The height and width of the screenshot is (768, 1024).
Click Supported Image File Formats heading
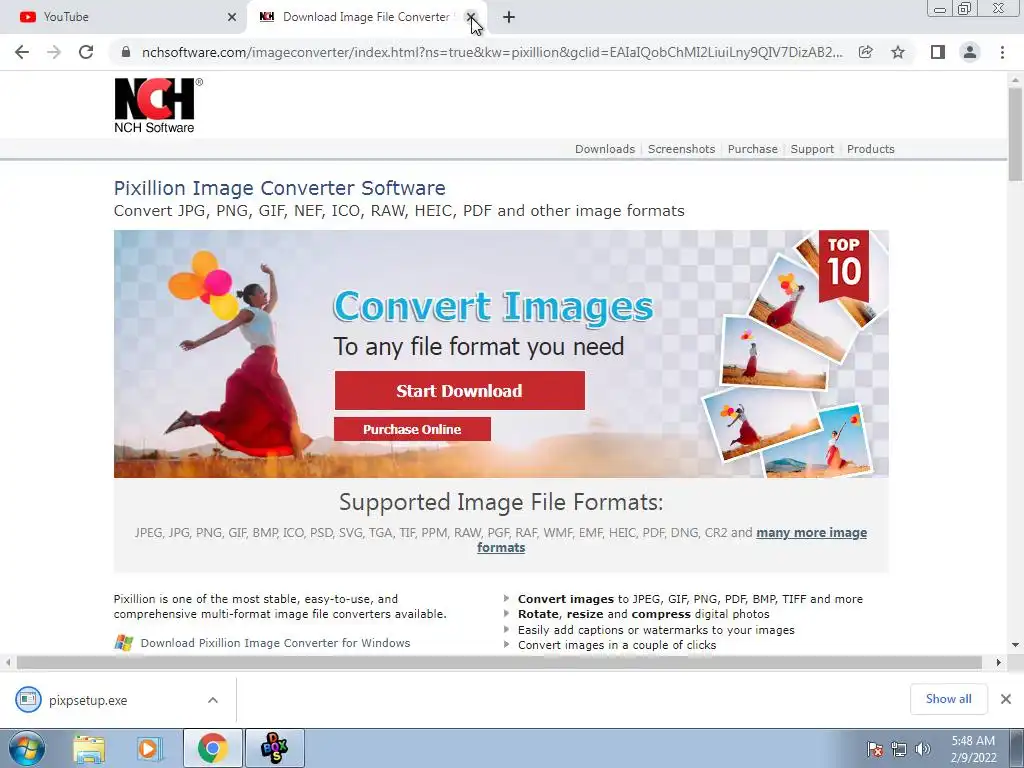501,502
